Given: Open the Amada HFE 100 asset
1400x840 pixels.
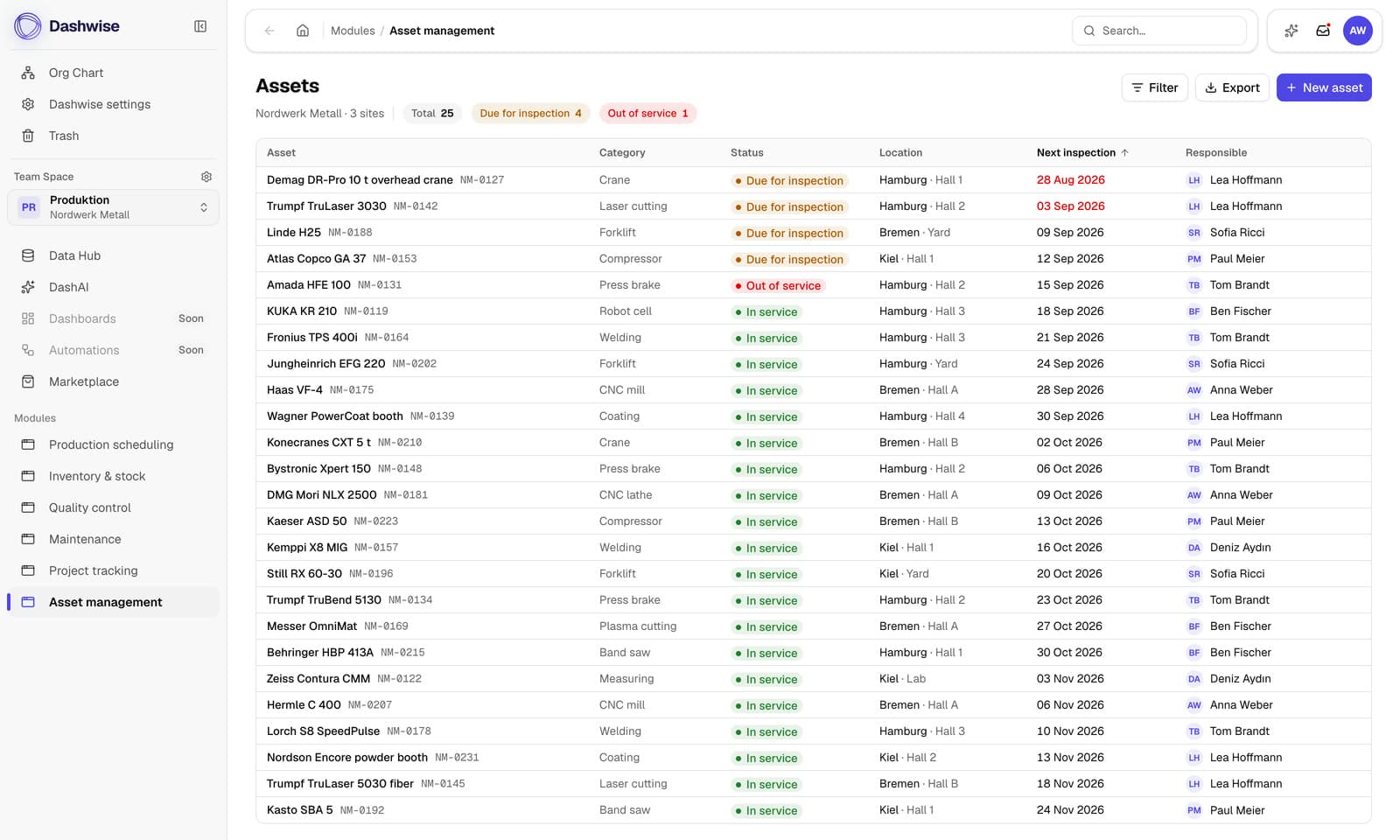Looking at the screenshot, I should 309,284.
